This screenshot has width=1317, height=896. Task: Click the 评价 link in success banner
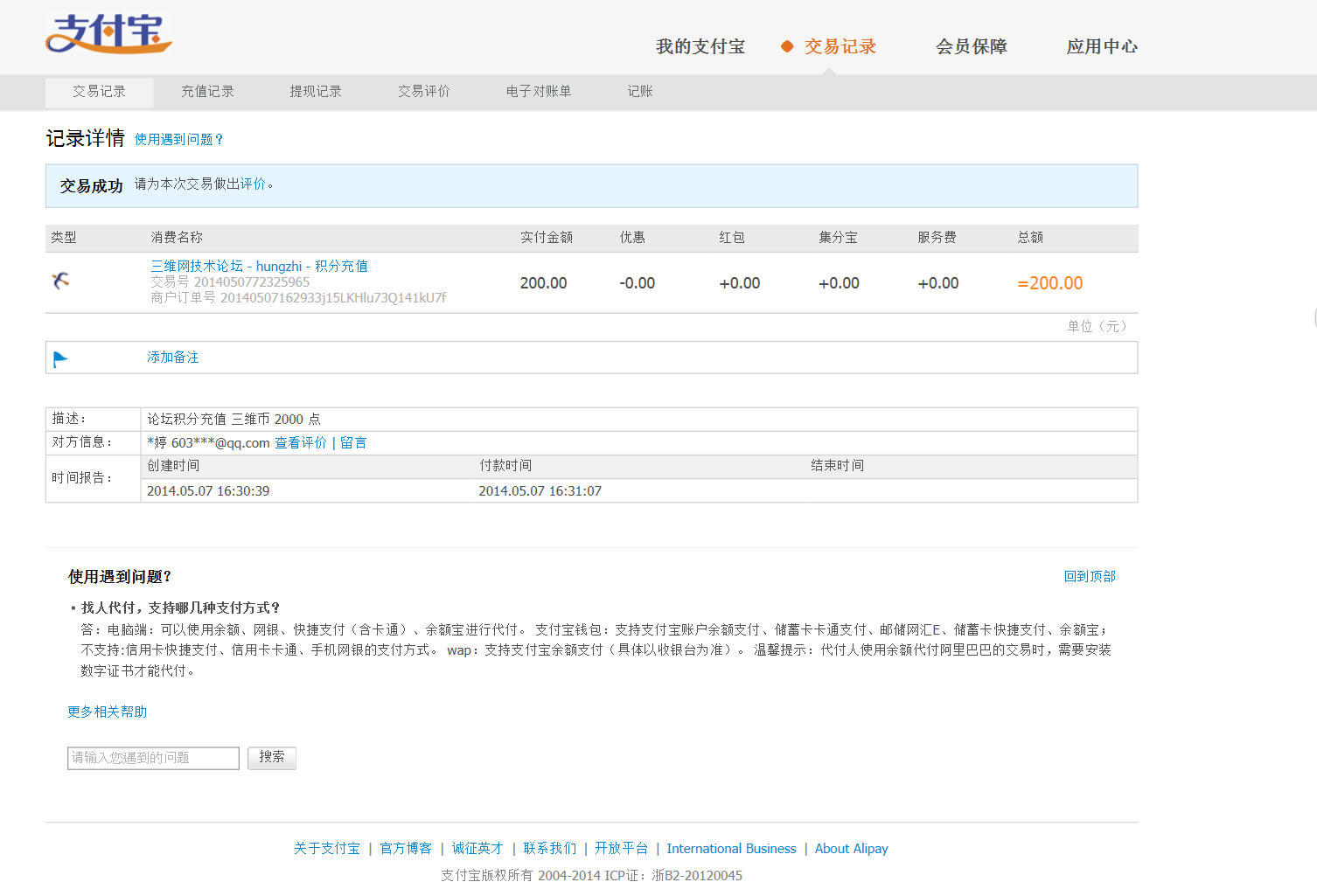[253, 184]
